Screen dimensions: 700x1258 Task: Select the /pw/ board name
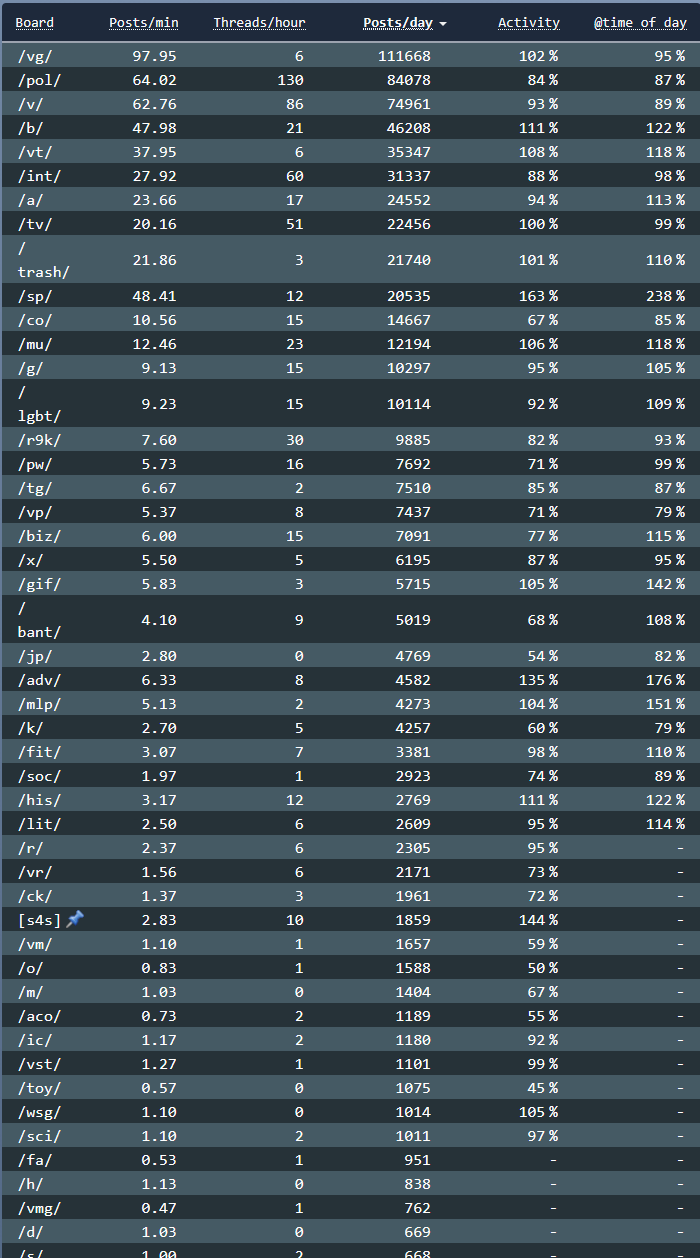pyautogui.click(x=35, y=464)
